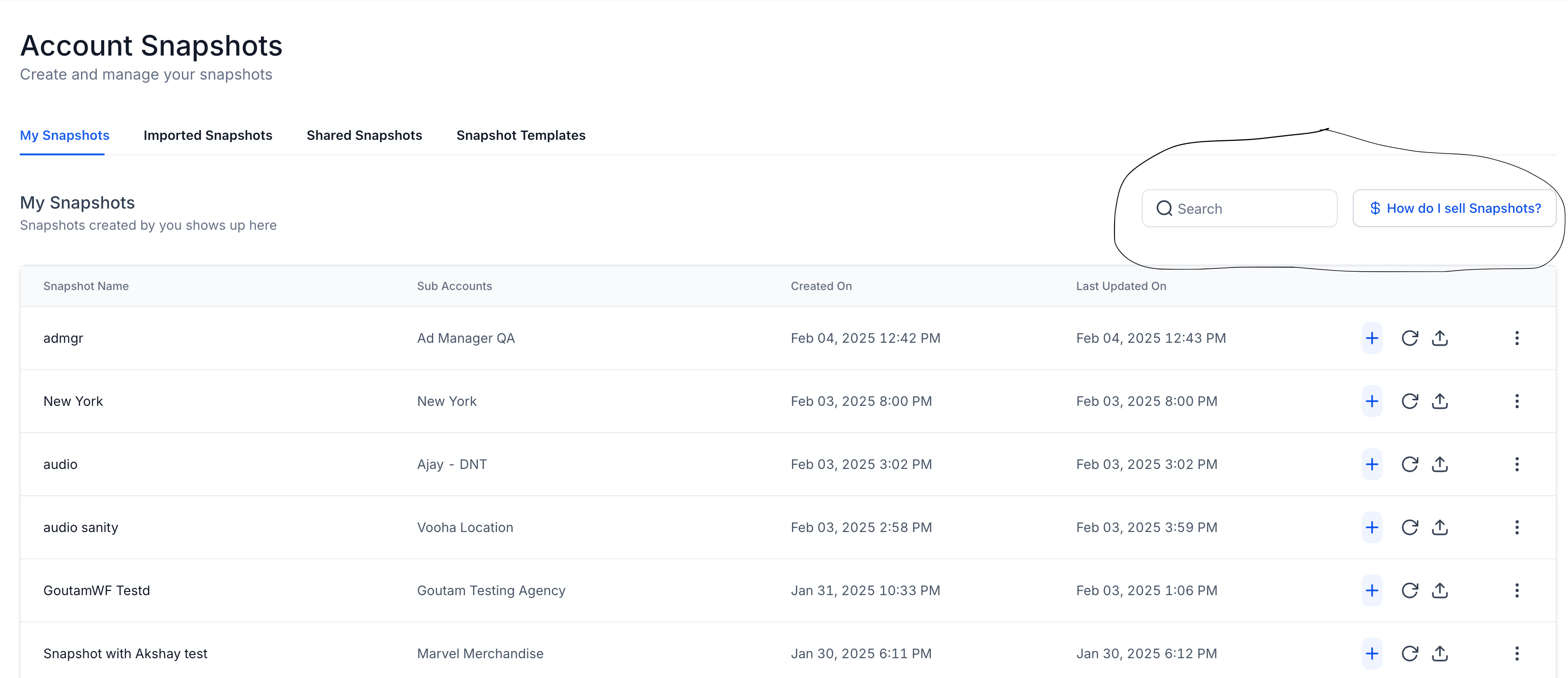The height and width of the screenshot is (678, 1568).
Task: Click the Snapshot Name column header
Action: click(86, 286)
